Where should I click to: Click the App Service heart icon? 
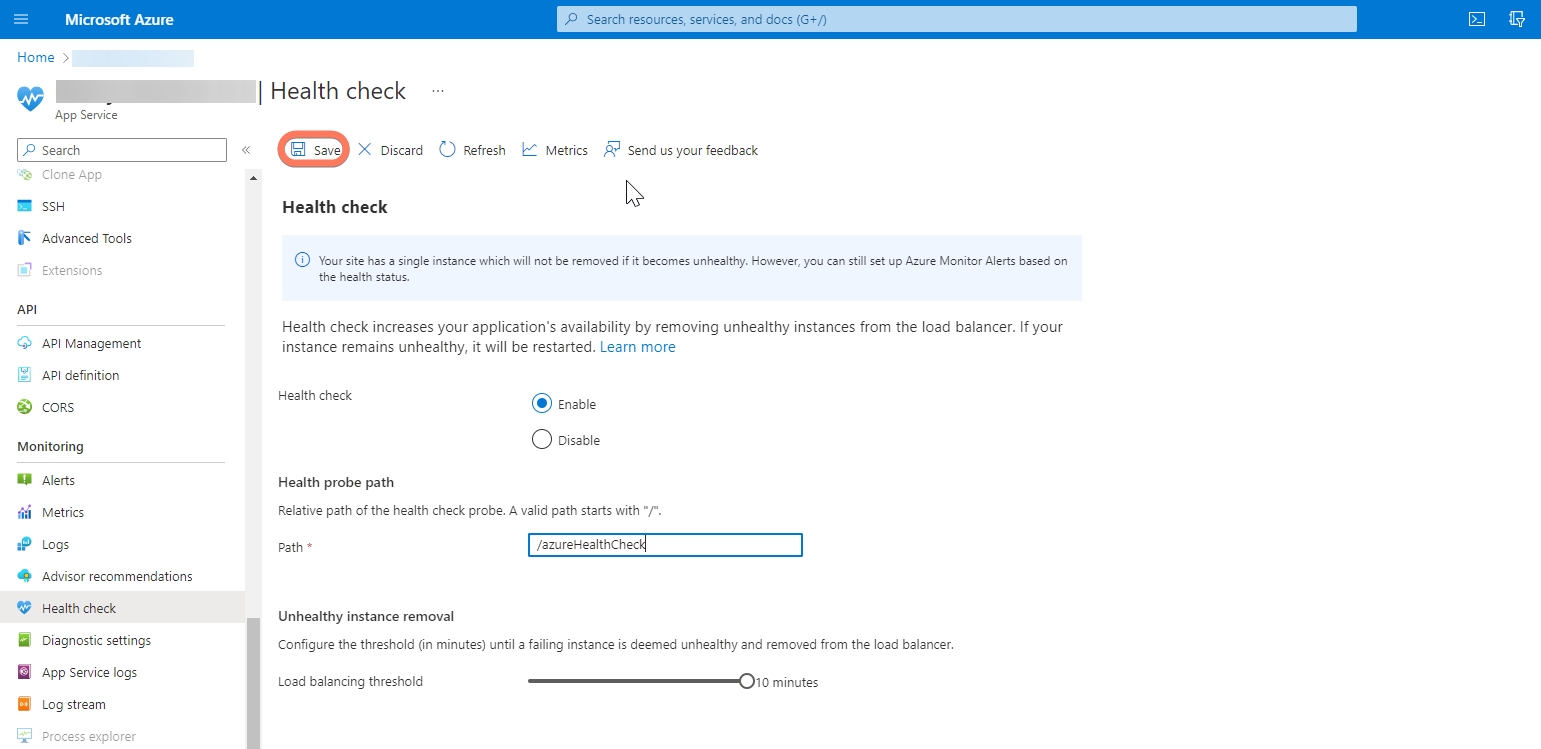pyautogui.click(x=31, y=98)
